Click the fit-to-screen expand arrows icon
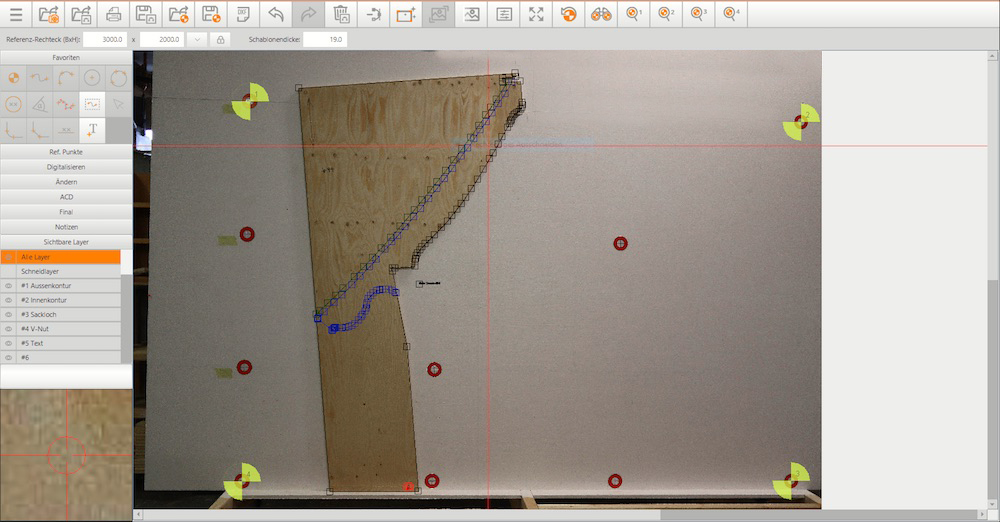Viewport: 1000px width, 522px height. 537,14
